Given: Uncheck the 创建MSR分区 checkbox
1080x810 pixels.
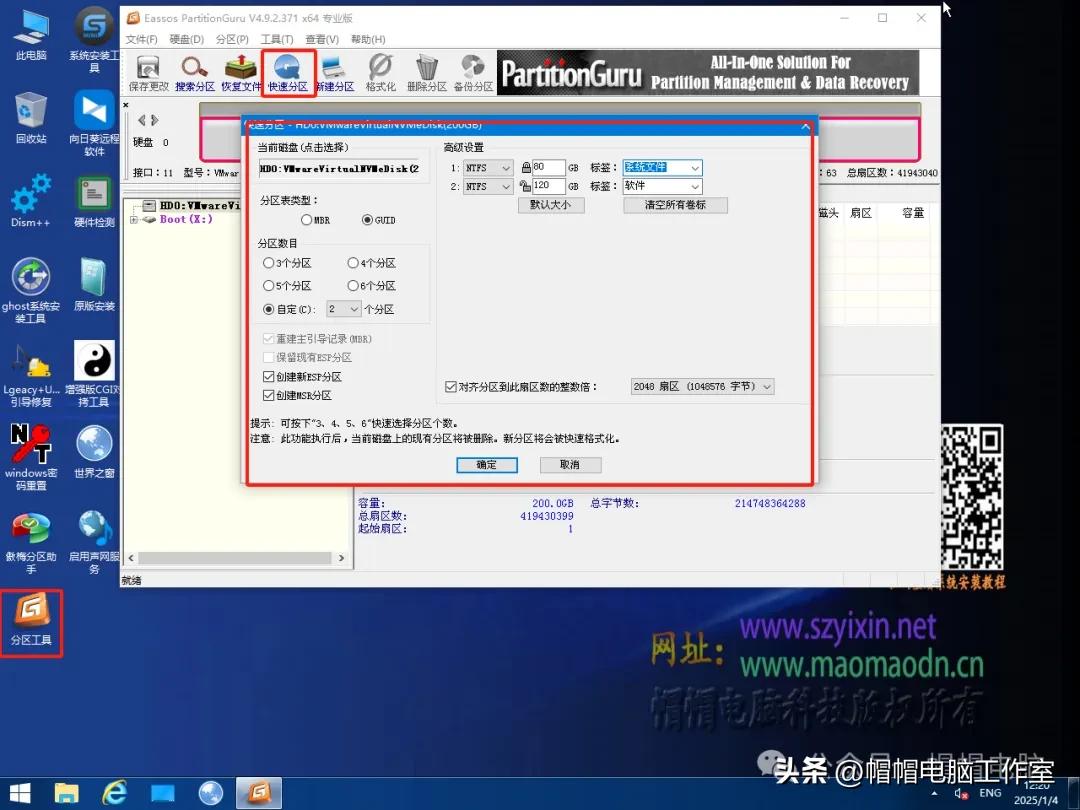Looking at the screenshot, I should 268,395.
